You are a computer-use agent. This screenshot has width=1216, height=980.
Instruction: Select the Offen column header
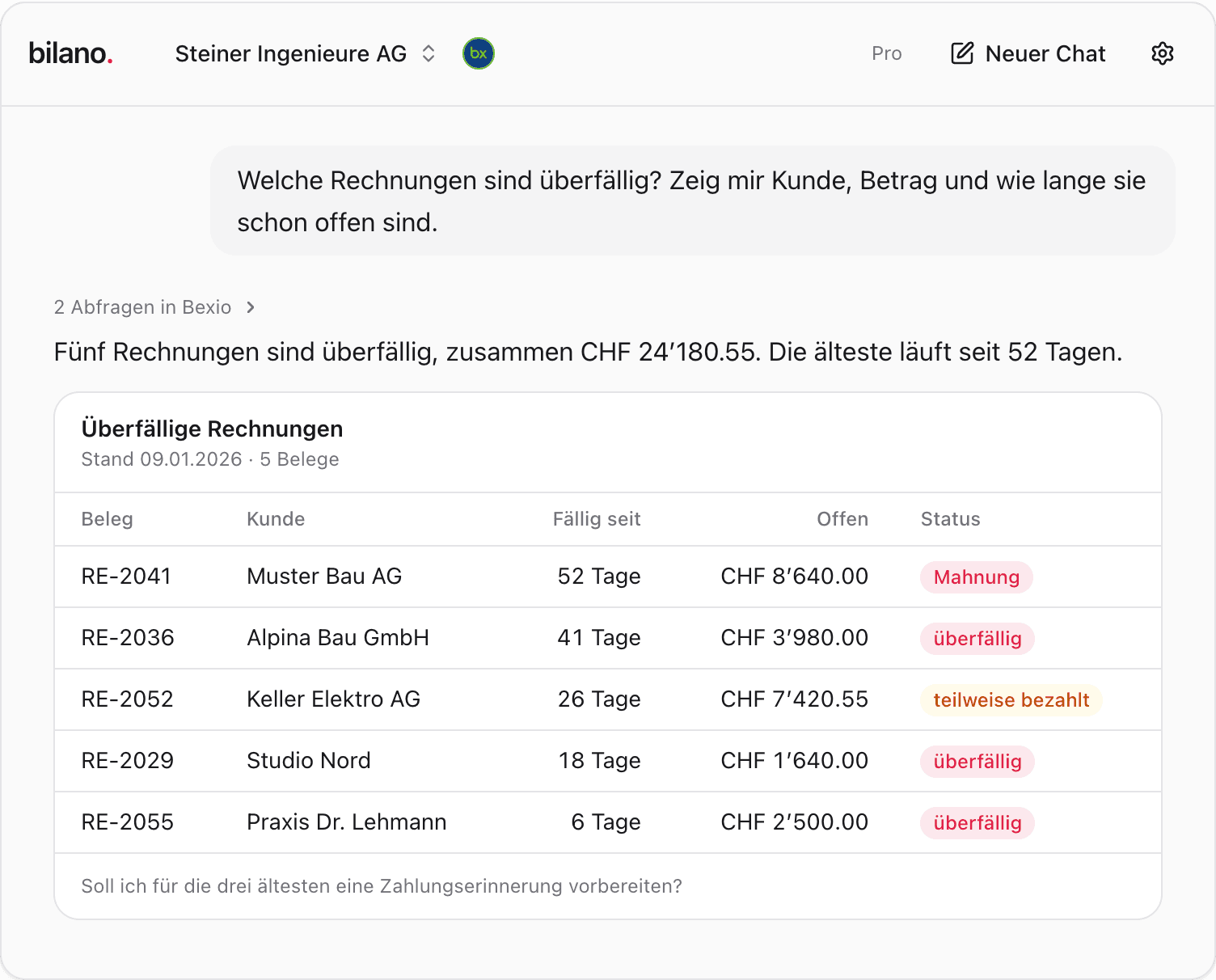coord(842,519)
